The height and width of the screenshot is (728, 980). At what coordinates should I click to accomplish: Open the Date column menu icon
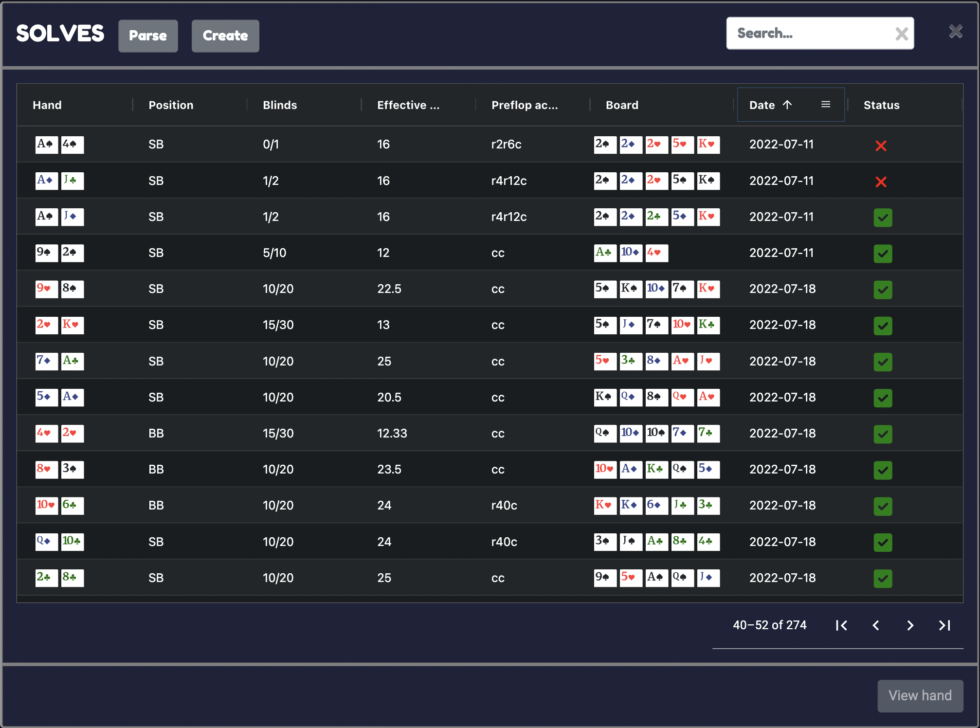click(x=825, y=105)
